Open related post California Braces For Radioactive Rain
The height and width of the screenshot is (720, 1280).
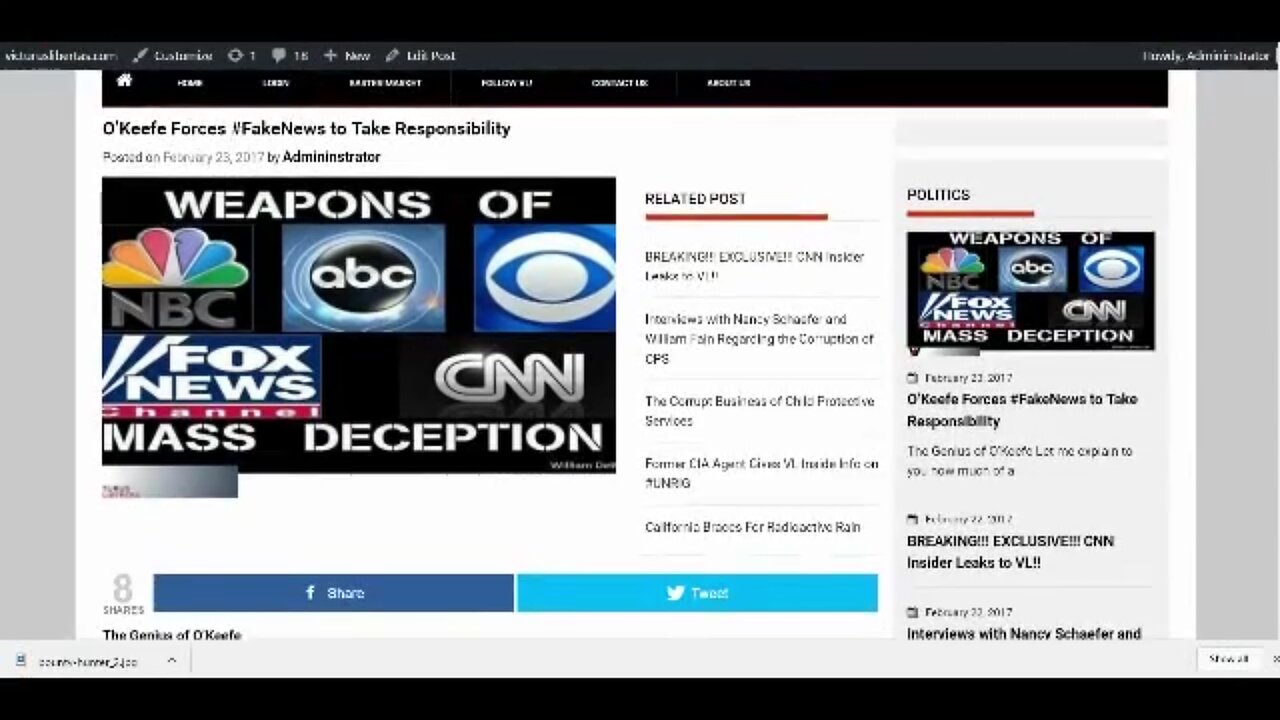752,527
